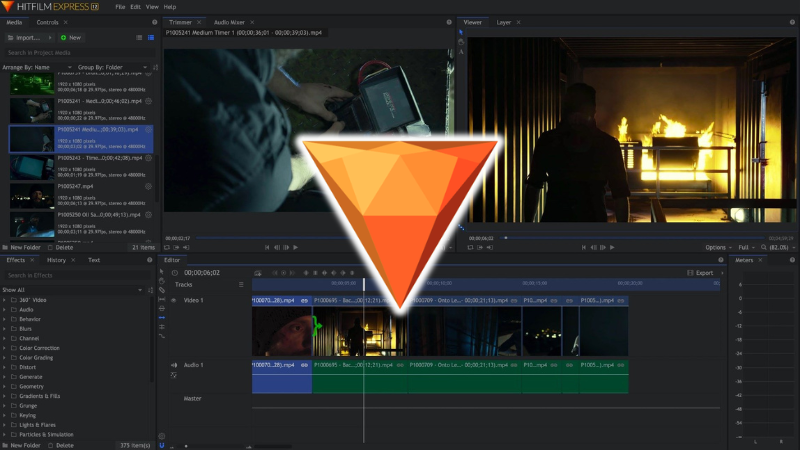Open Trimmer panel help icon
This screenshot has width=800, height=450.
(x=449, y=22)
